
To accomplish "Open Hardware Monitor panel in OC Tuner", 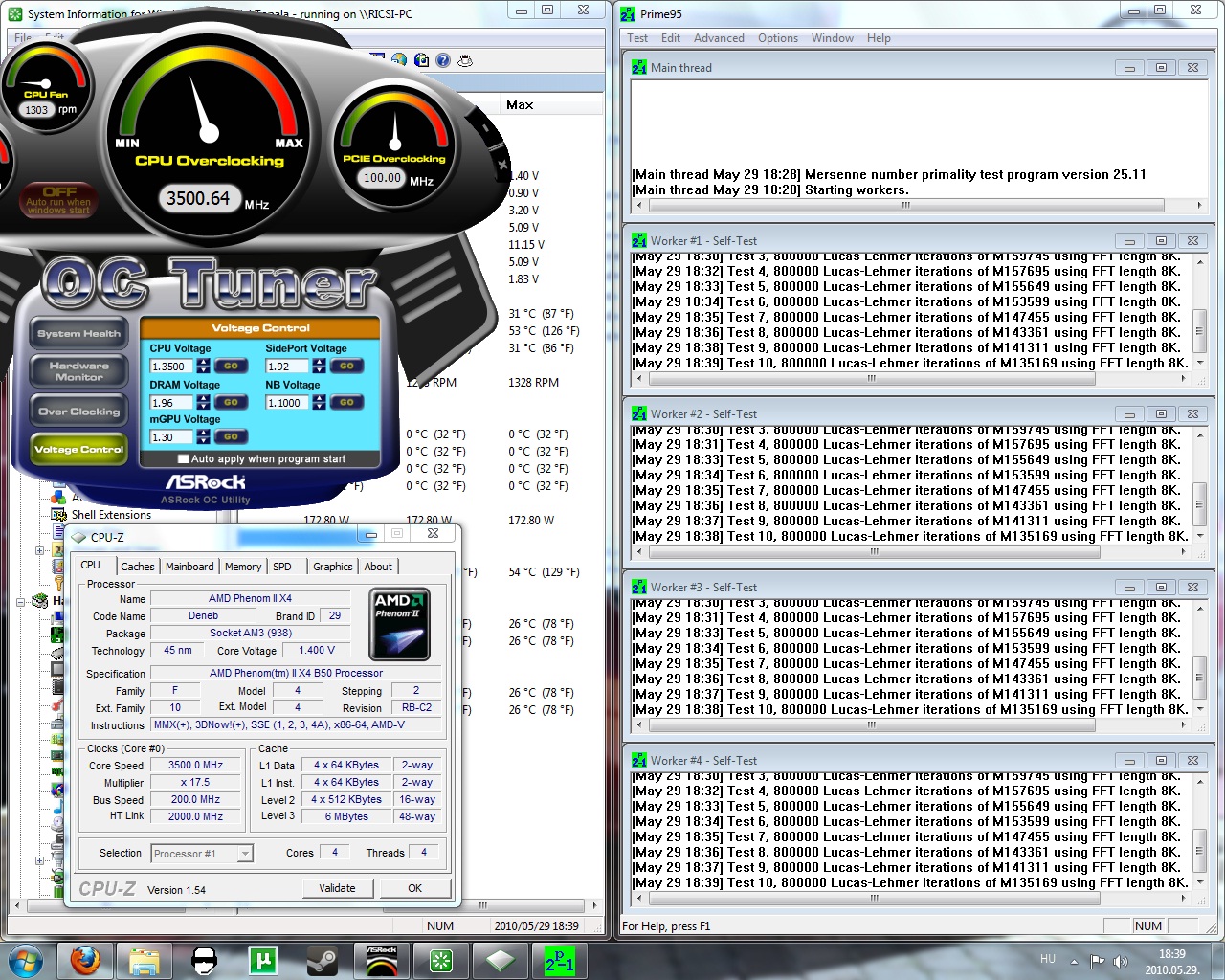I will [x=78, y=371].
